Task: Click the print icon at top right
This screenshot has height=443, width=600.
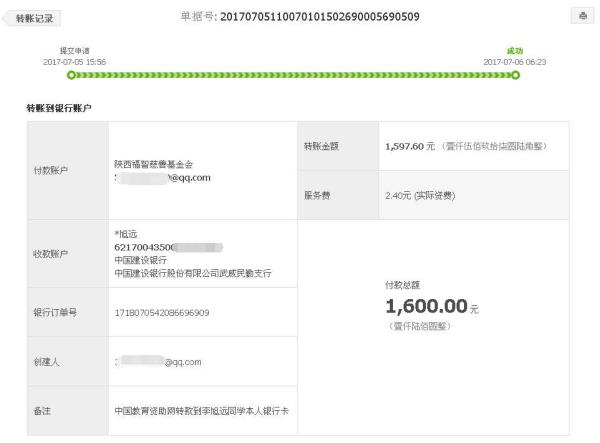Action: pos(581,17)
